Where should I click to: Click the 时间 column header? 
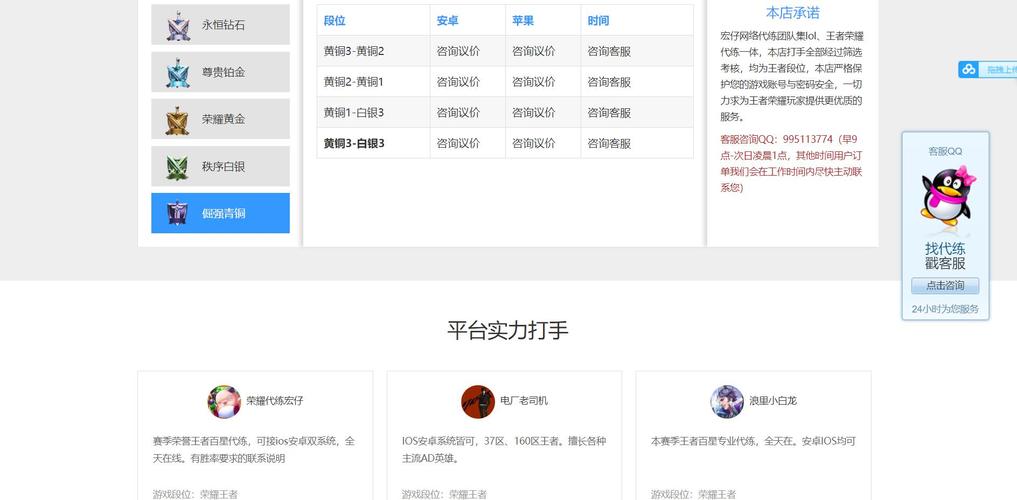[x=598, y=21]
